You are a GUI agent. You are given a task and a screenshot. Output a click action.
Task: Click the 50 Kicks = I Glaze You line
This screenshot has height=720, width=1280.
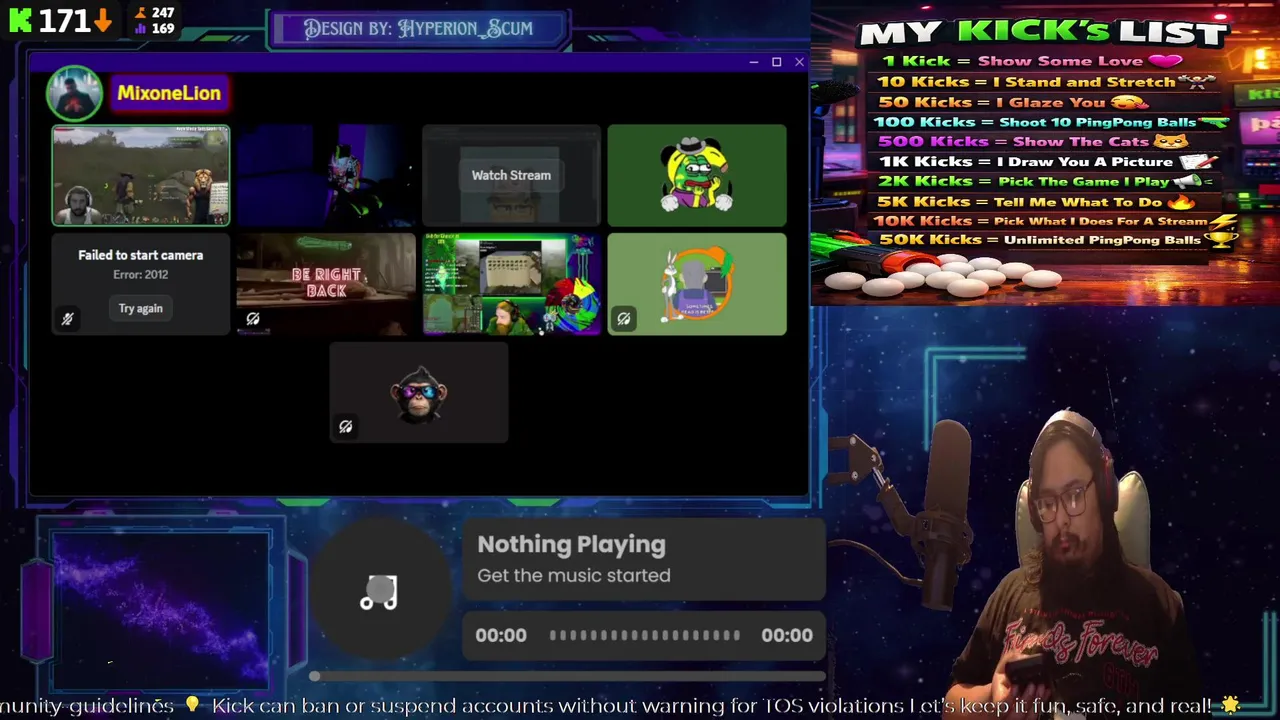coord(1013,101)
